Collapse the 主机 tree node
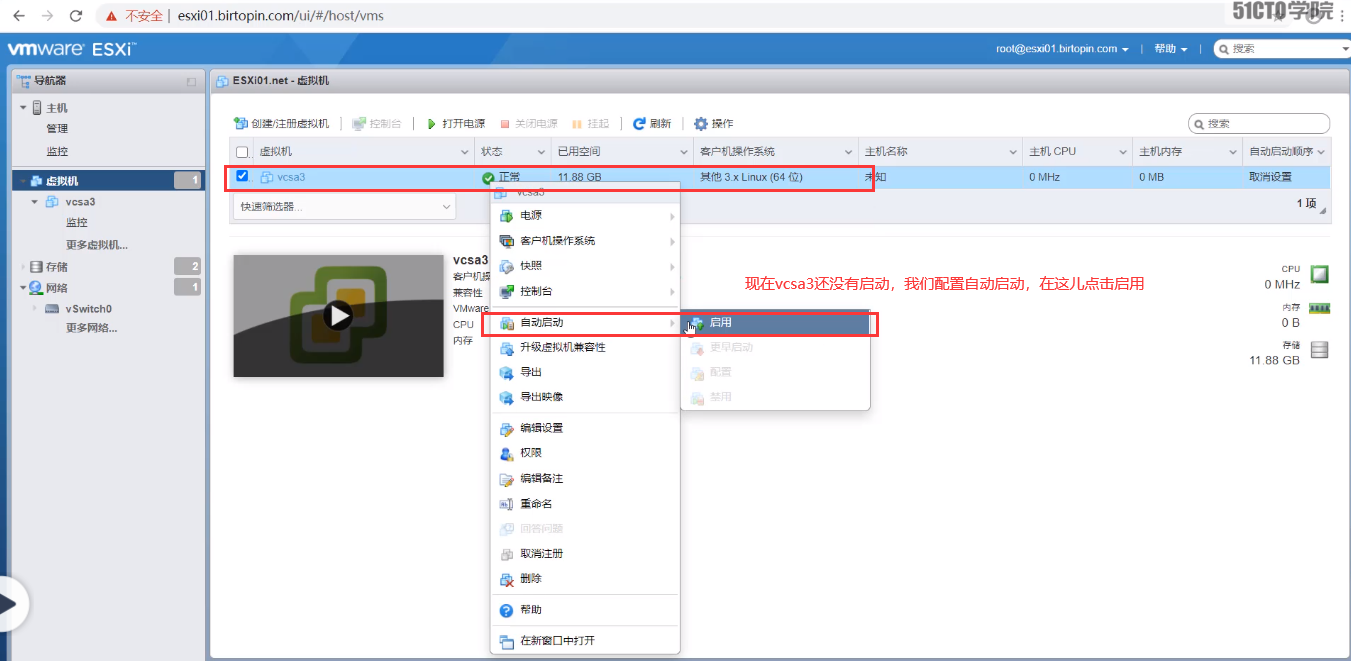Screen dimensions: 1351x661 [23, 107]
